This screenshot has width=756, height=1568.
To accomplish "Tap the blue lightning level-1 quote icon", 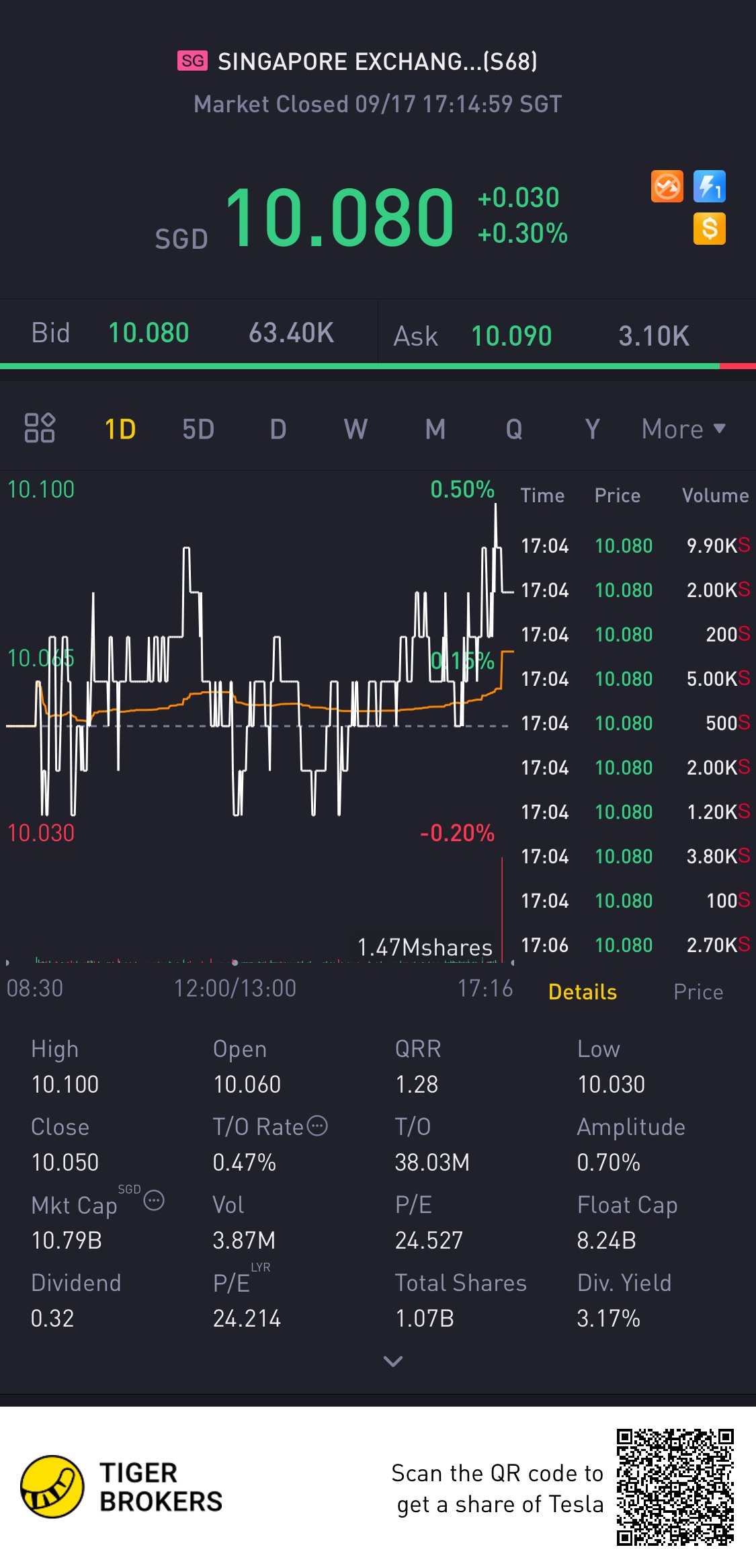I will pos(710,186).
